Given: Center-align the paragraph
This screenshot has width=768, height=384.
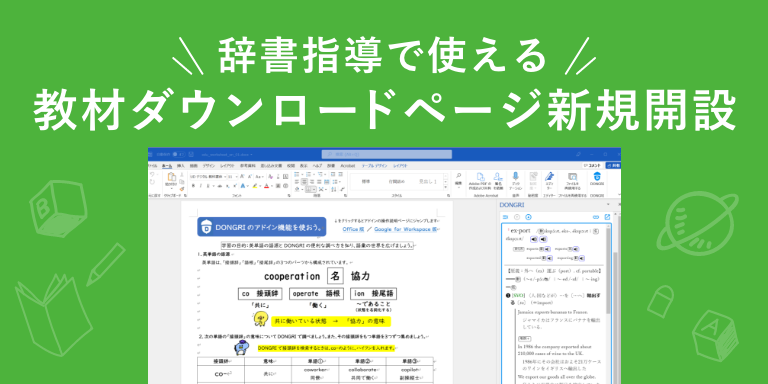Looking at the screenshot, I should pyautogui.click(x=304, y=182).
